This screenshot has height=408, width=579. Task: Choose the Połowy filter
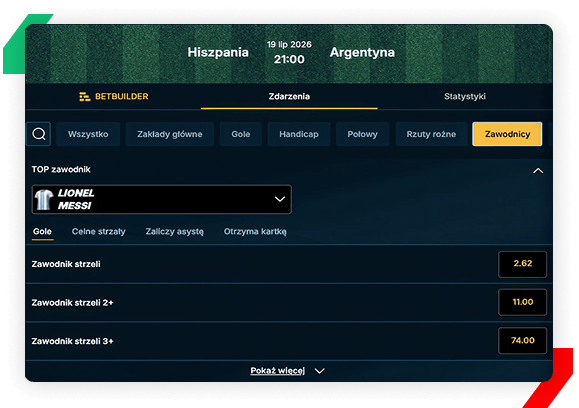point(362,134)
